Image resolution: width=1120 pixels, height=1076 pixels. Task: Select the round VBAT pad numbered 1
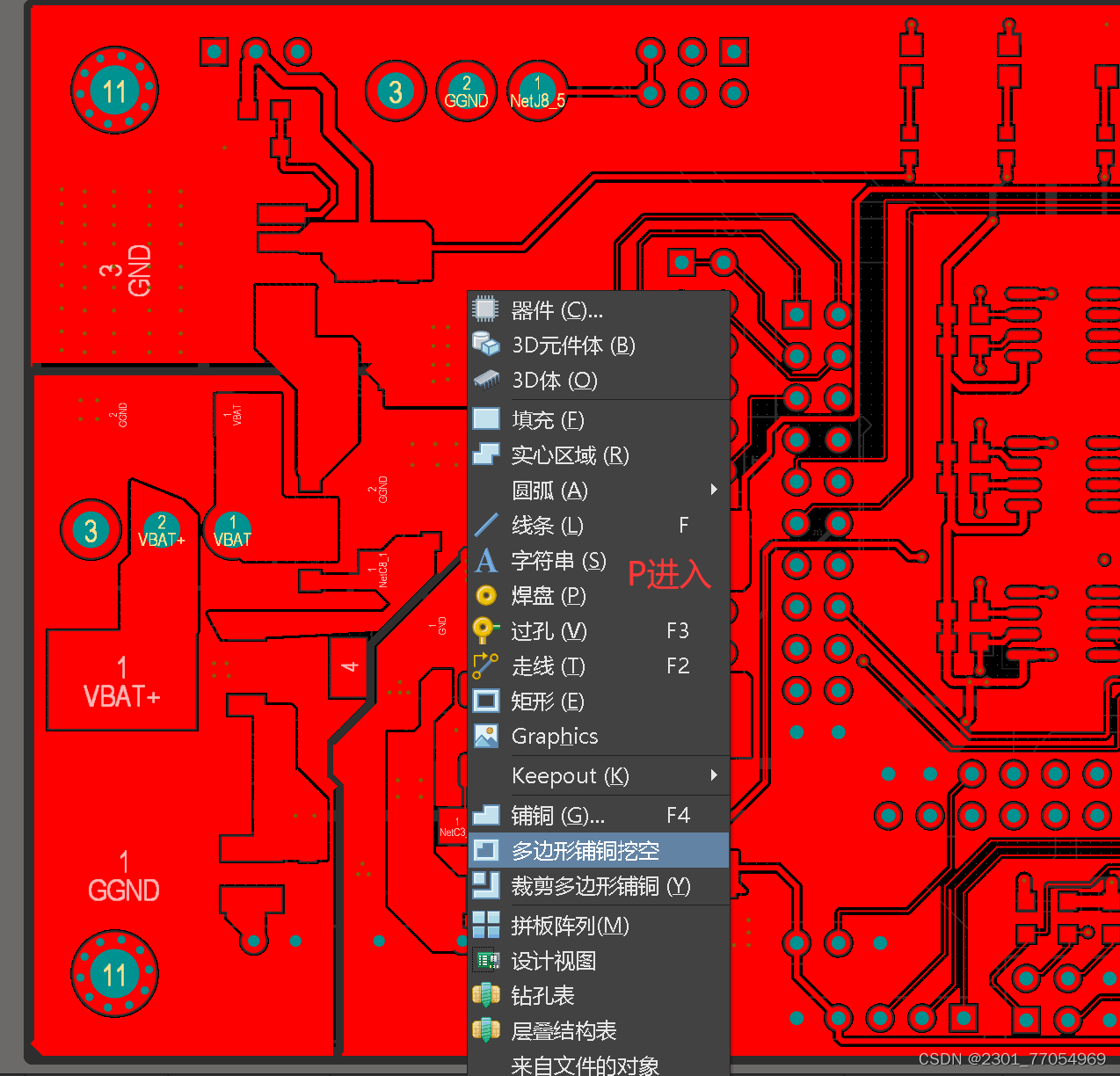[232, 530]
